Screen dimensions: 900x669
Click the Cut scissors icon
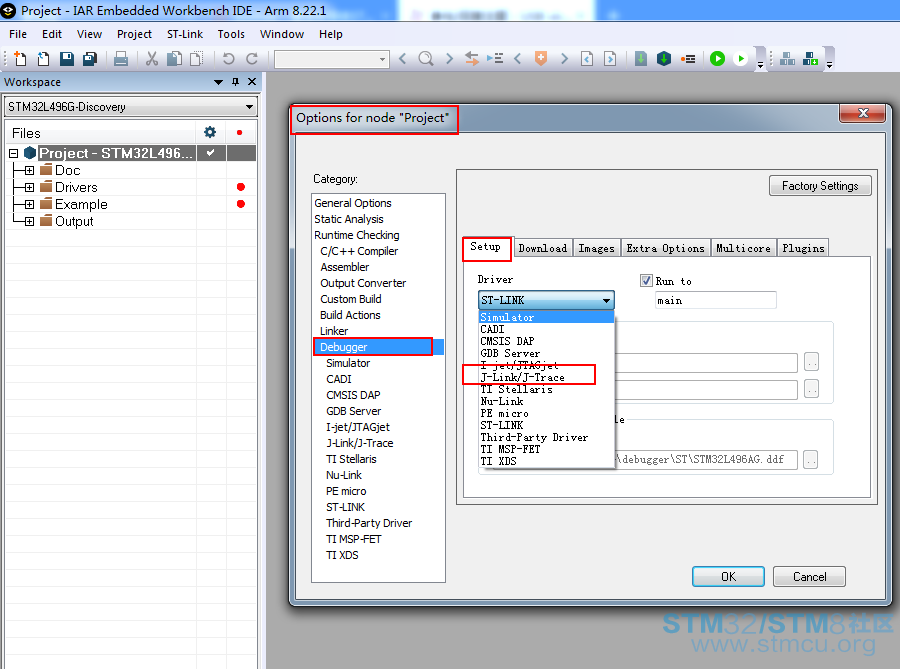point(152,59)
